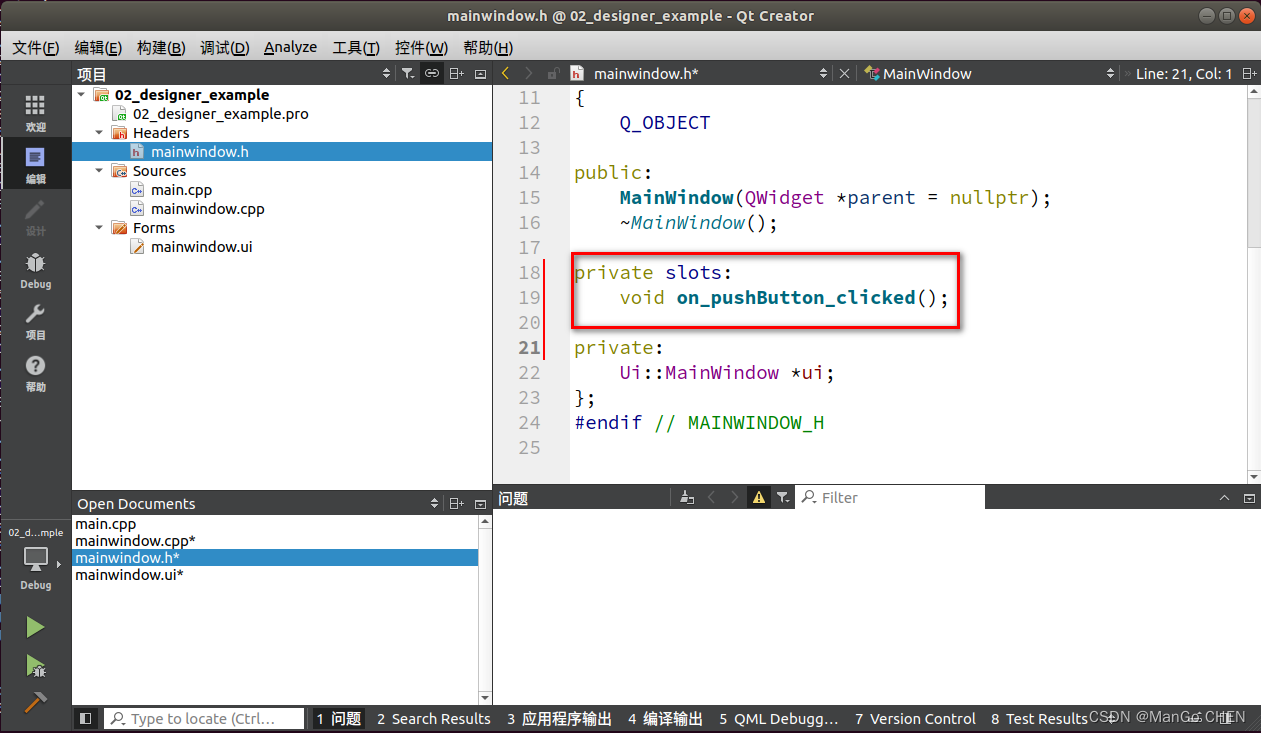Image resolution: width=1261 pixels, height=733 pixels.
Task: Toggle synchronize with editor link icon
Action: click(x=432, y=73)
